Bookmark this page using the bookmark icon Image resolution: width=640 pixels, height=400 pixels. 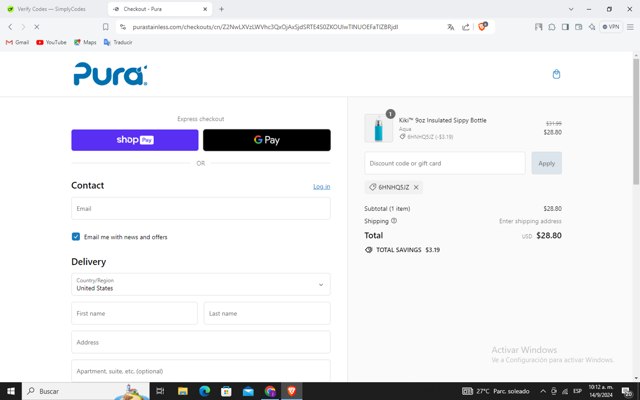point(106,27)
